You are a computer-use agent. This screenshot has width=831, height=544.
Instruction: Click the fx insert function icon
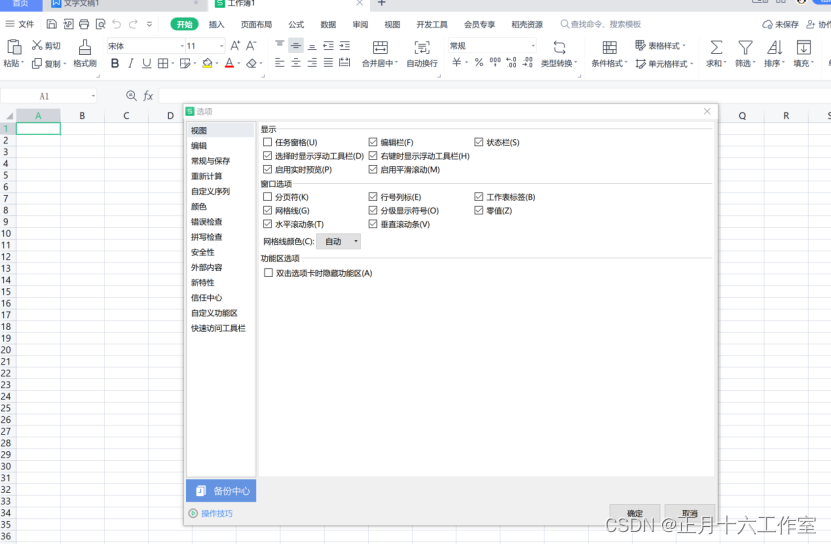(148, 96)
